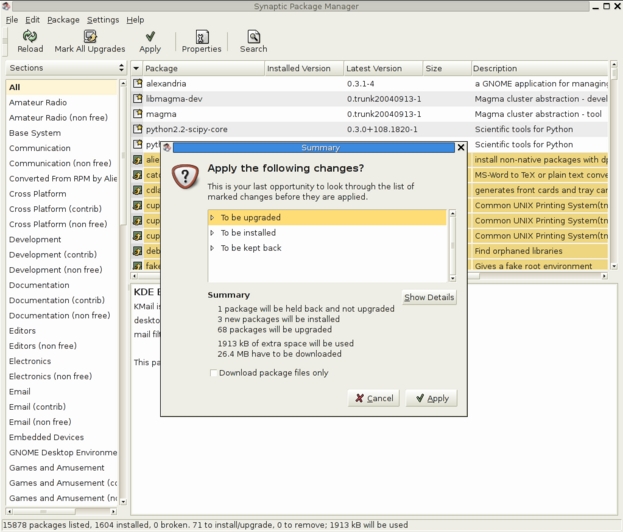Open the Package menu
623x532 pixels.
(x=63, y=19)
